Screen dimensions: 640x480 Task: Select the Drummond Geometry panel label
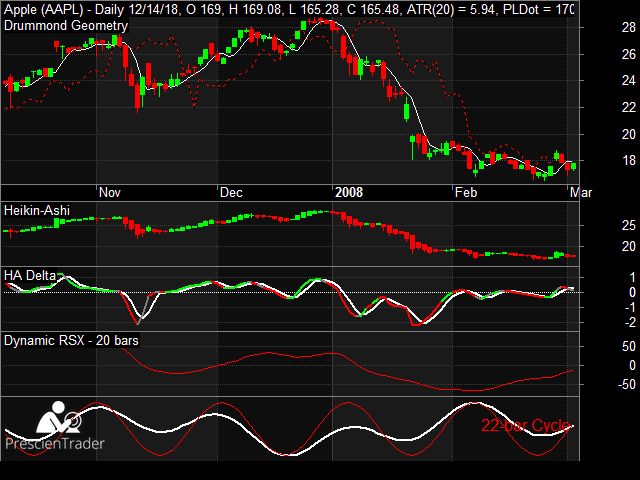pos(66,26)
